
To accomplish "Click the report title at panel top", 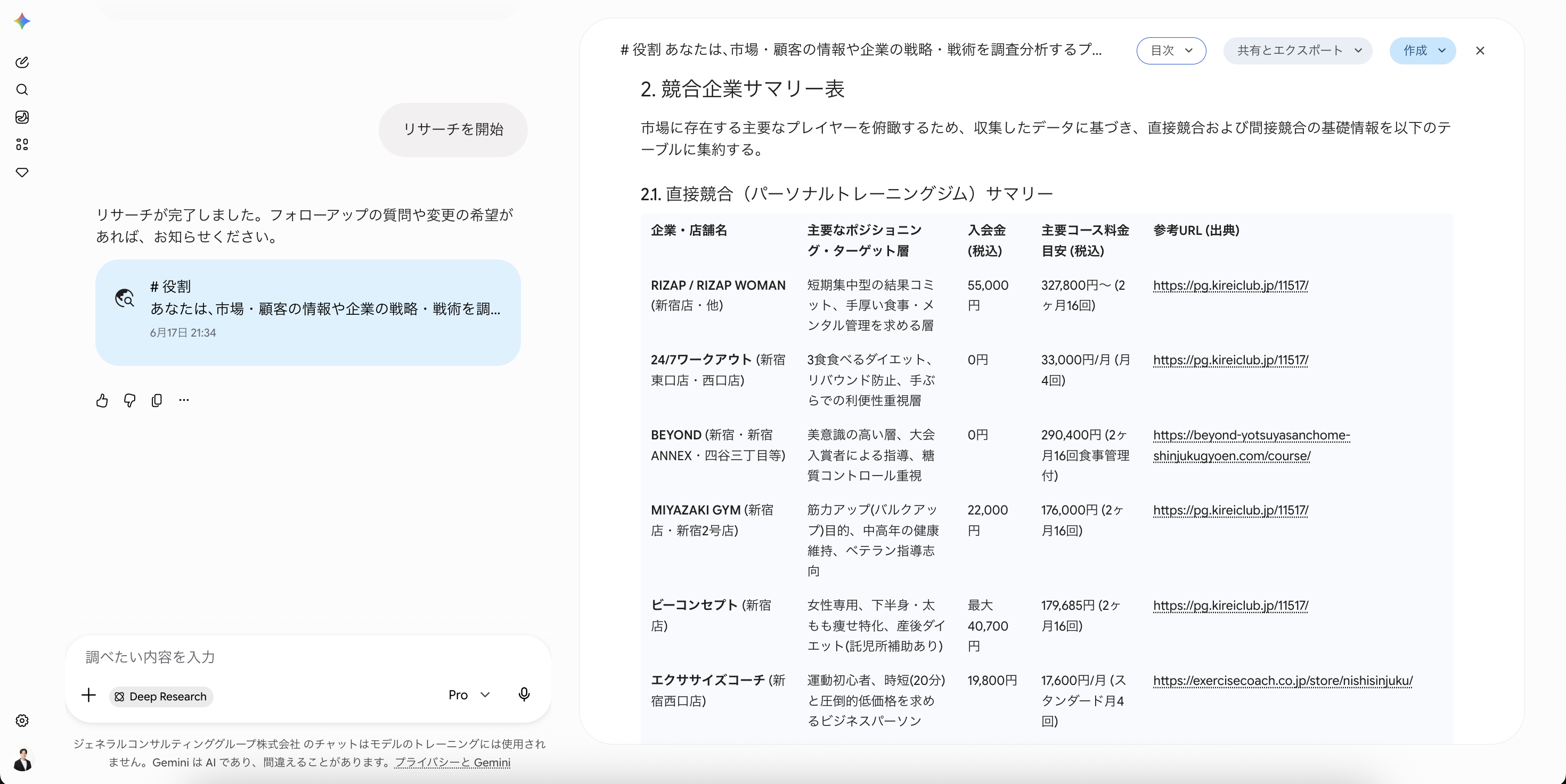I will [861, 50].
